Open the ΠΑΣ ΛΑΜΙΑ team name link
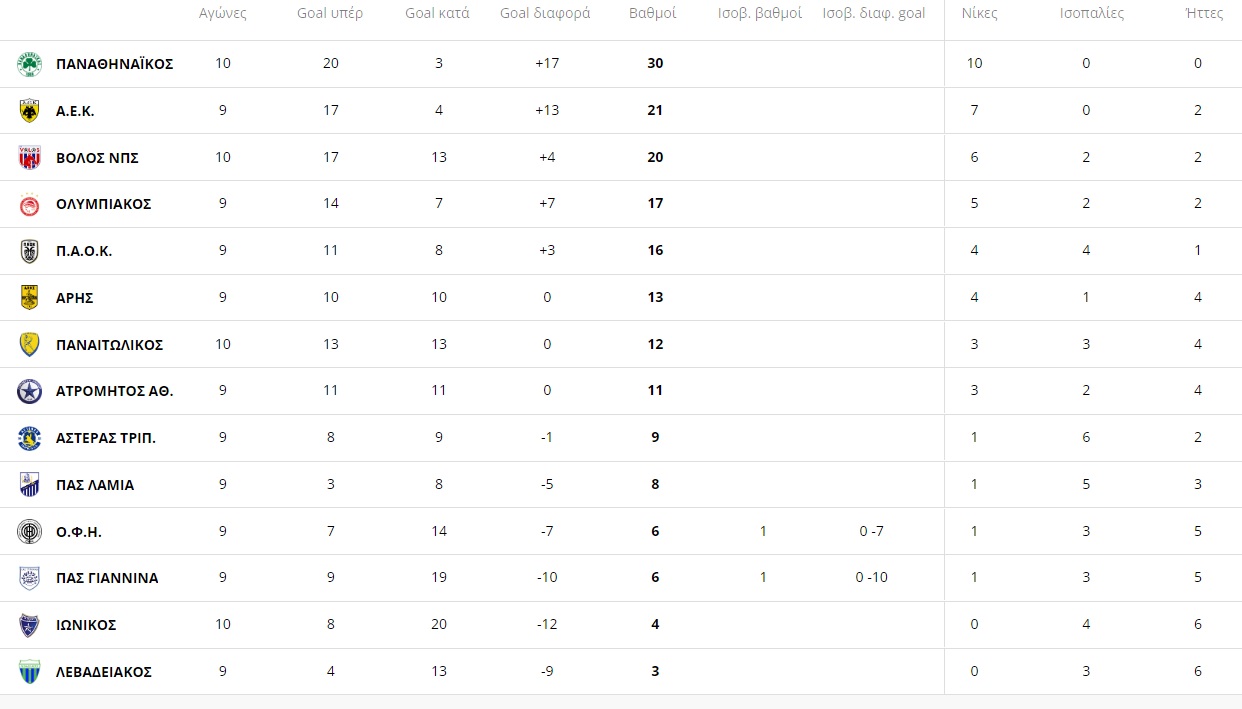 [x=95, y=485]
